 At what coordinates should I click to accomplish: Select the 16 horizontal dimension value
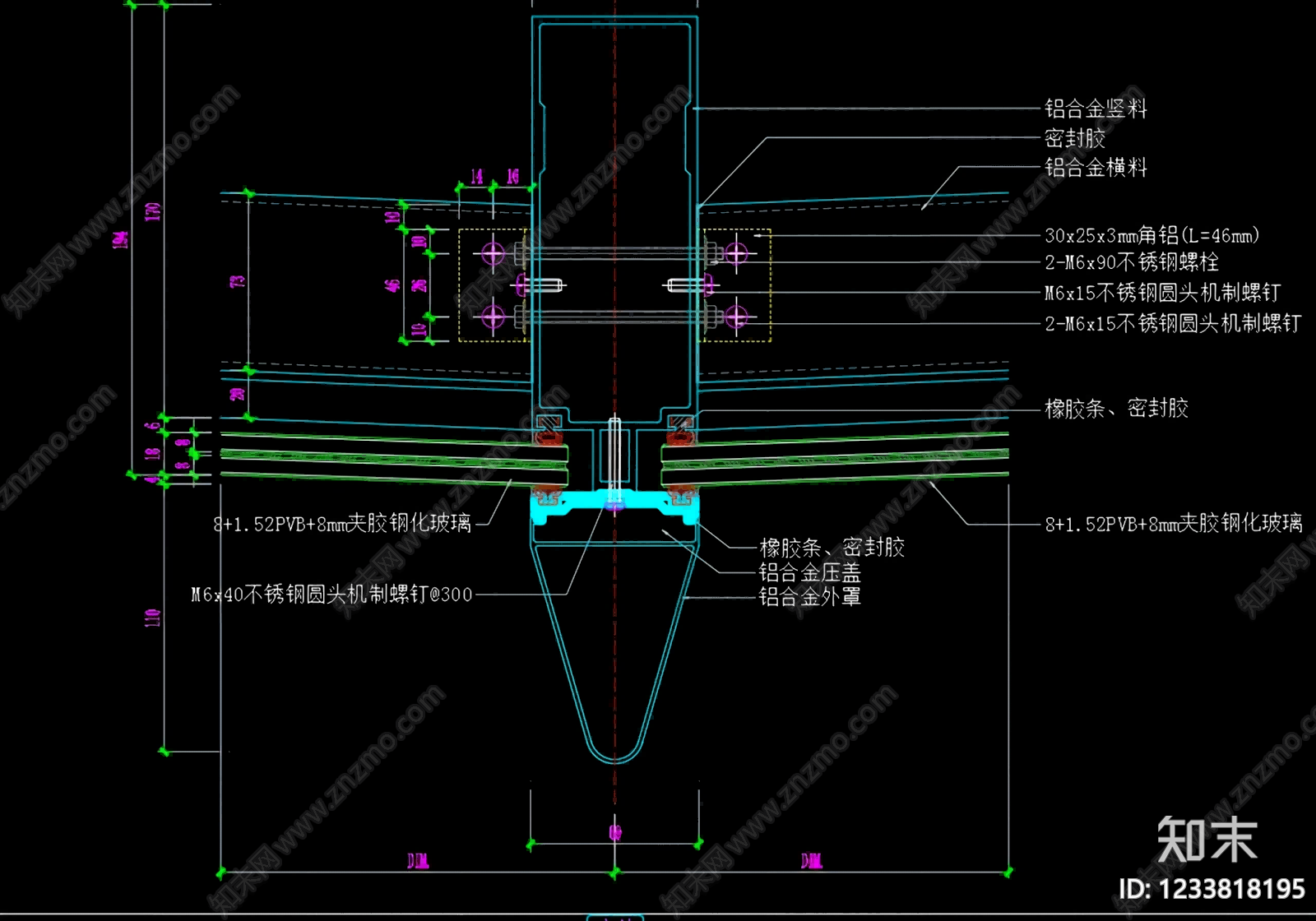[x=512, y=176]
